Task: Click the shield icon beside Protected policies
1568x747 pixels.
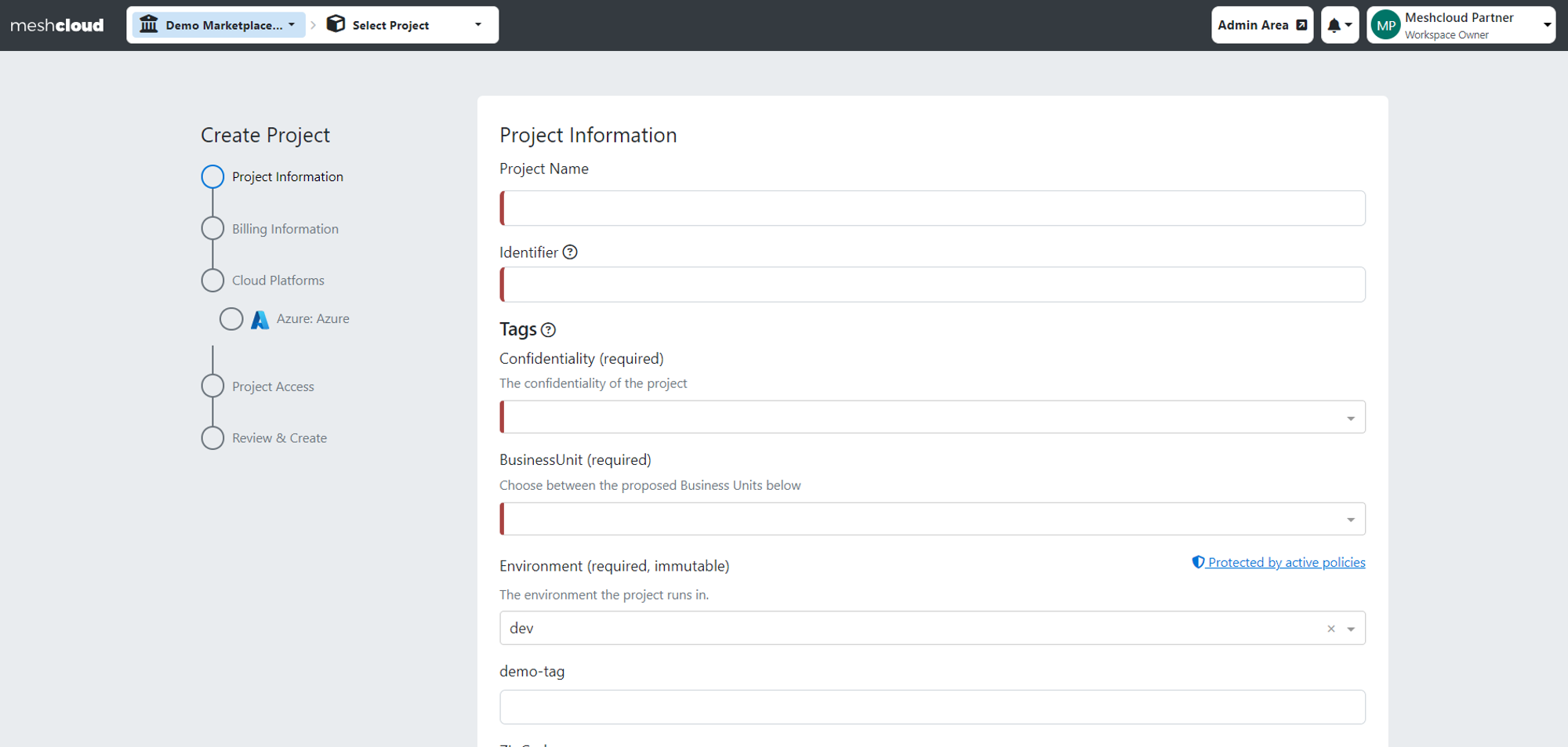Action: point(1198,562)
